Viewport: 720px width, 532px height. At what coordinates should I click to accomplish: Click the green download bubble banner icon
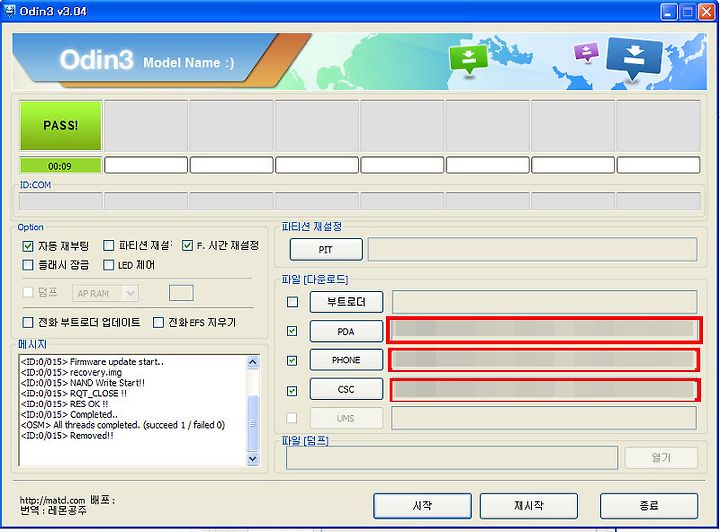(x=468, y=59)
